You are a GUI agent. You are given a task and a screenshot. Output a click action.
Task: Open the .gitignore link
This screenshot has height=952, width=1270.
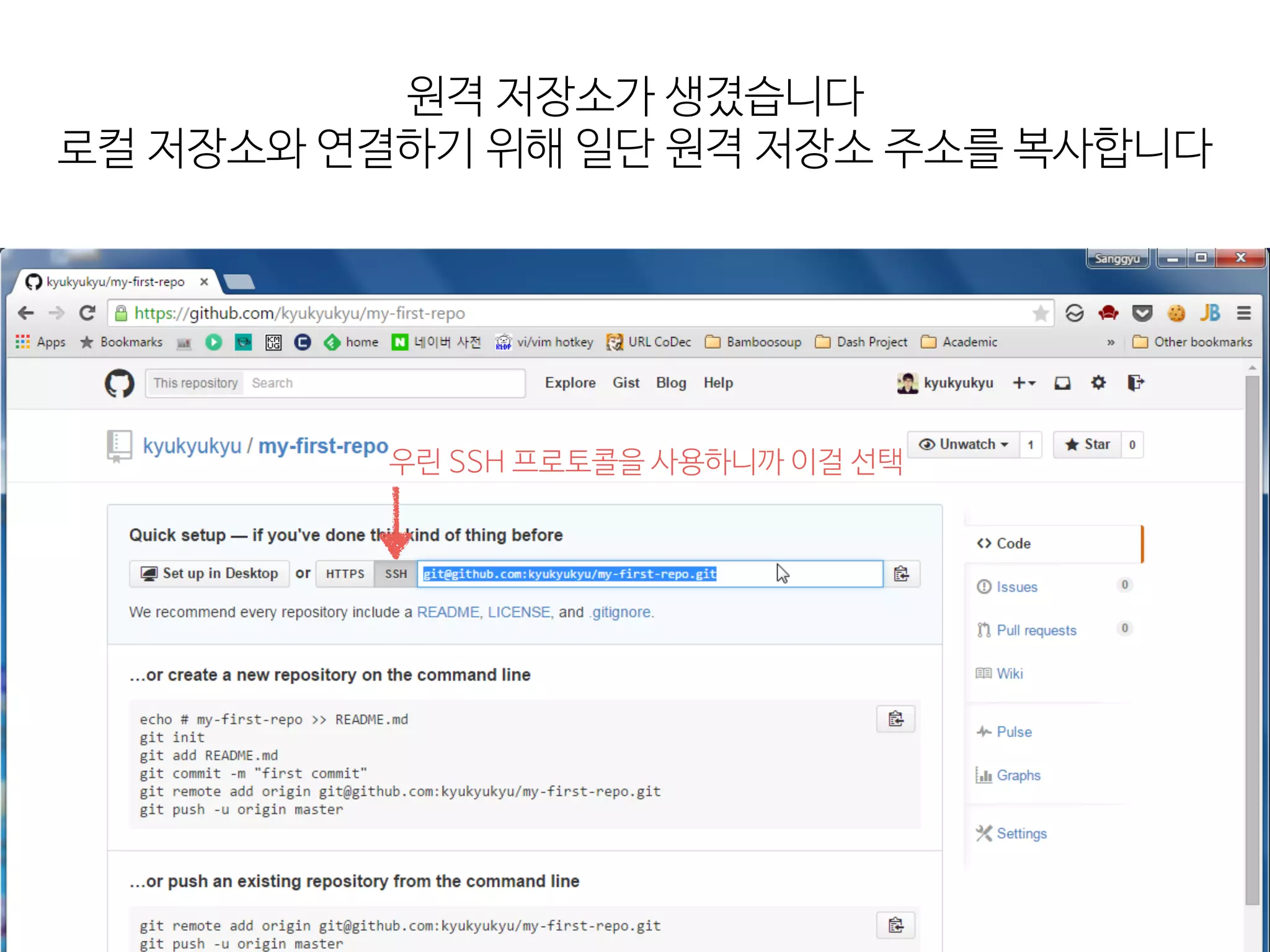[x=620, y=612]
